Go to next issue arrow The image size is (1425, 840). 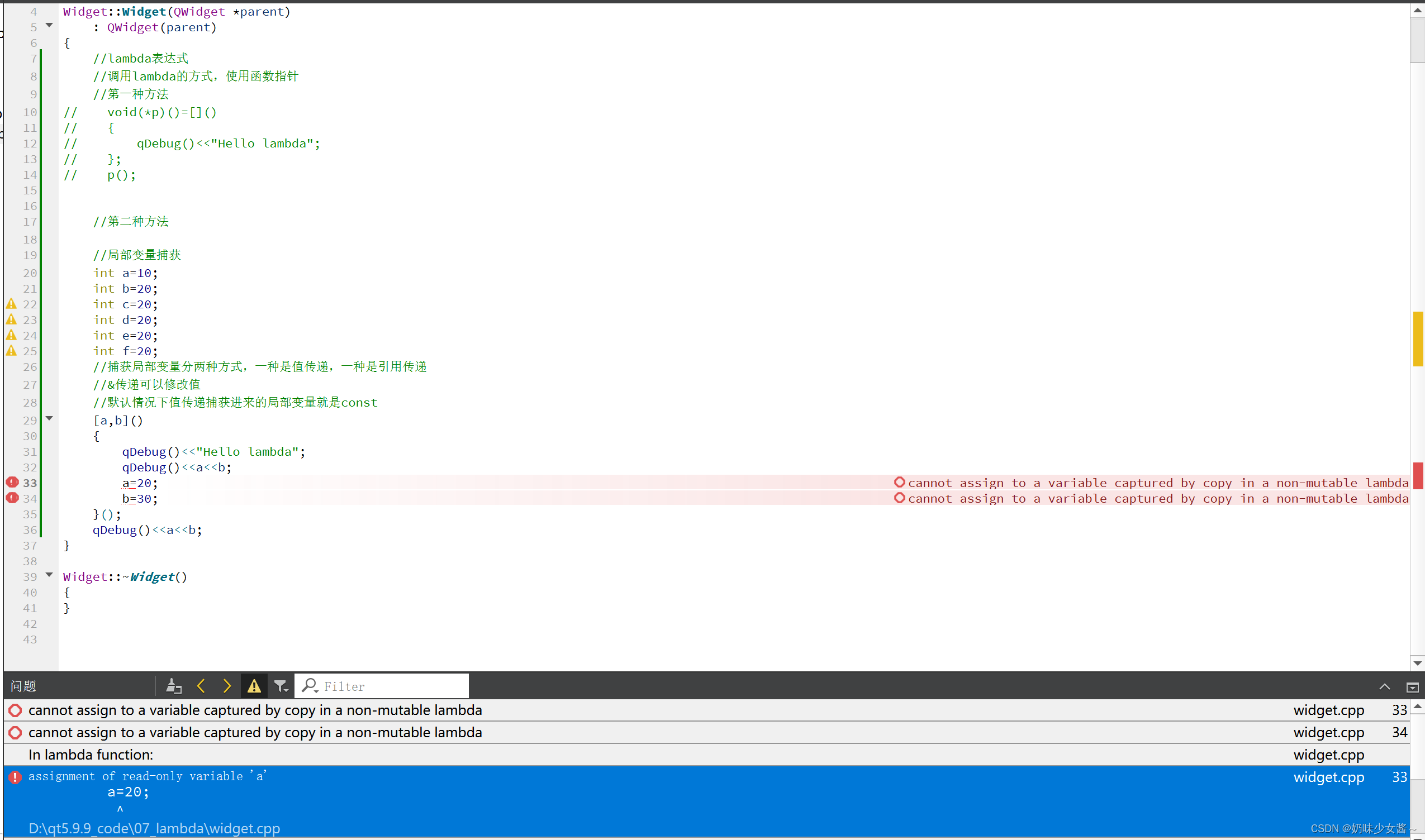point(226,686)
